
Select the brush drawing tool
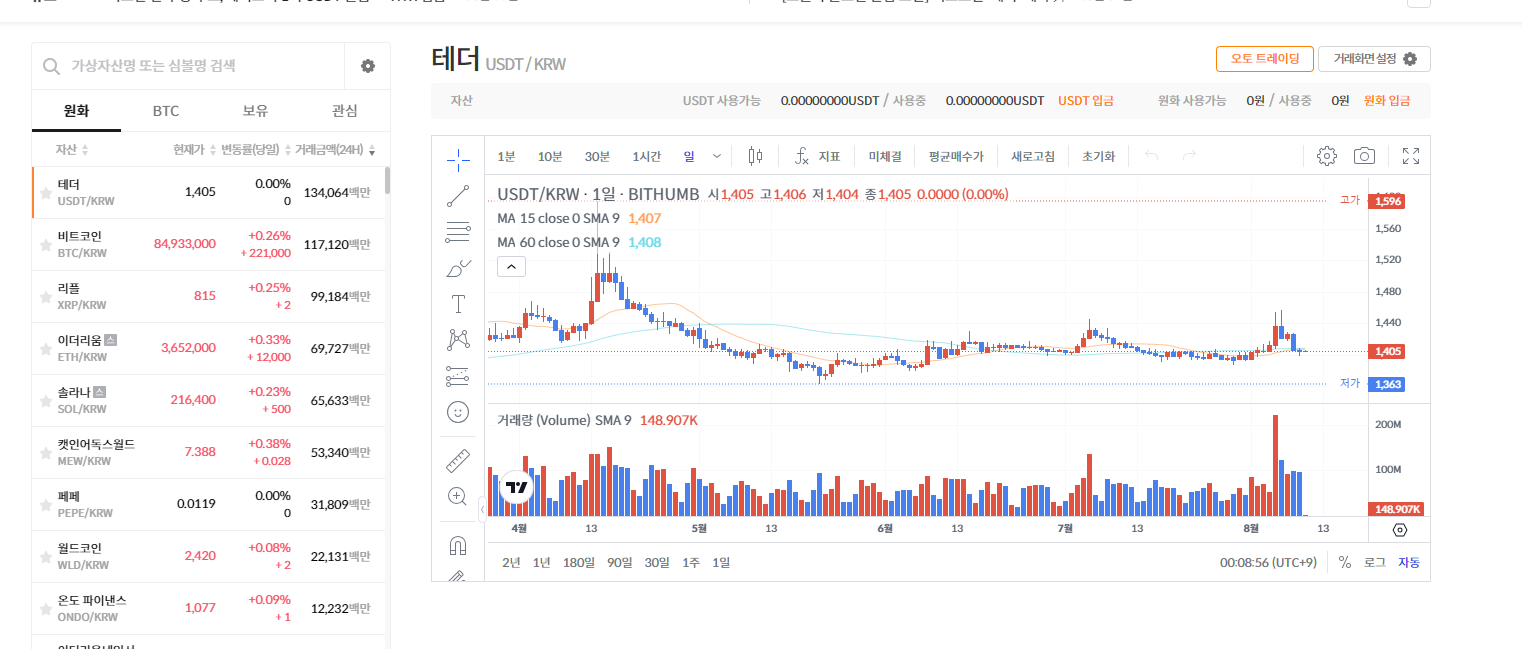click(x=458, y=268)
